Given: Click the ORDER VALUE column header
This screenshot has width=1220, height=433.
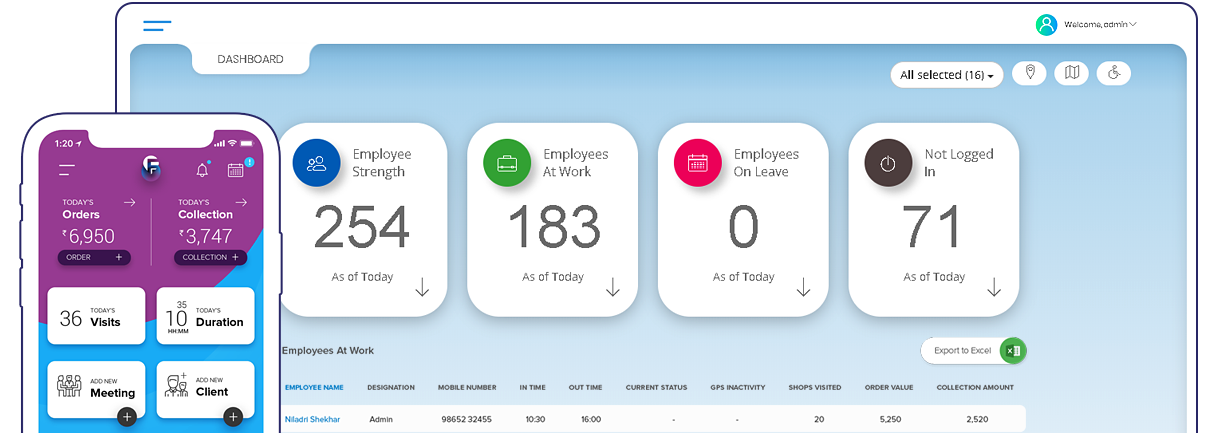Looking at the screenshot, I should [889, 387].
